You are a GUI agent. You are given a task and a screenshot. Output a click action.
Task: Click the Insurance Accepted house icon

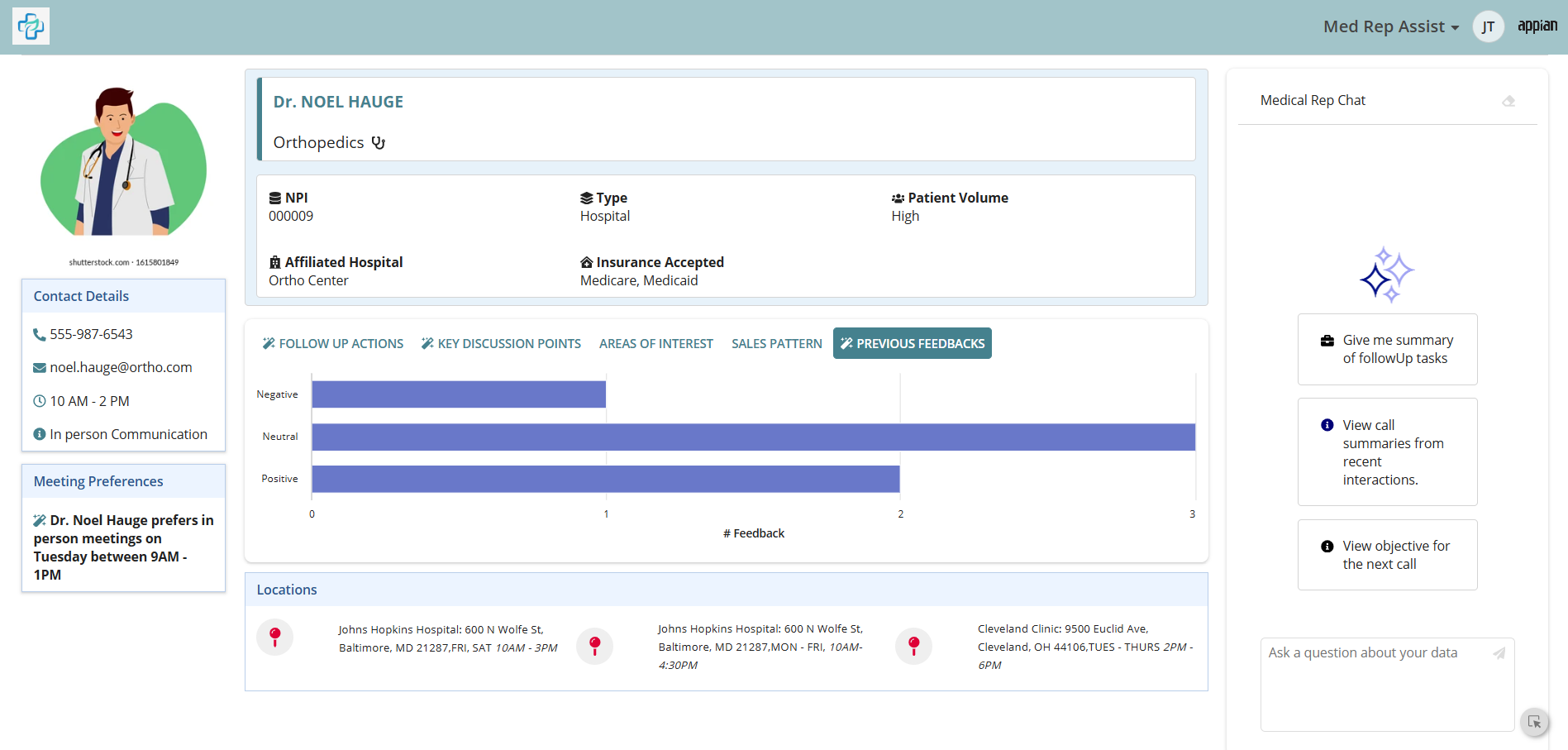click(587, 262)
